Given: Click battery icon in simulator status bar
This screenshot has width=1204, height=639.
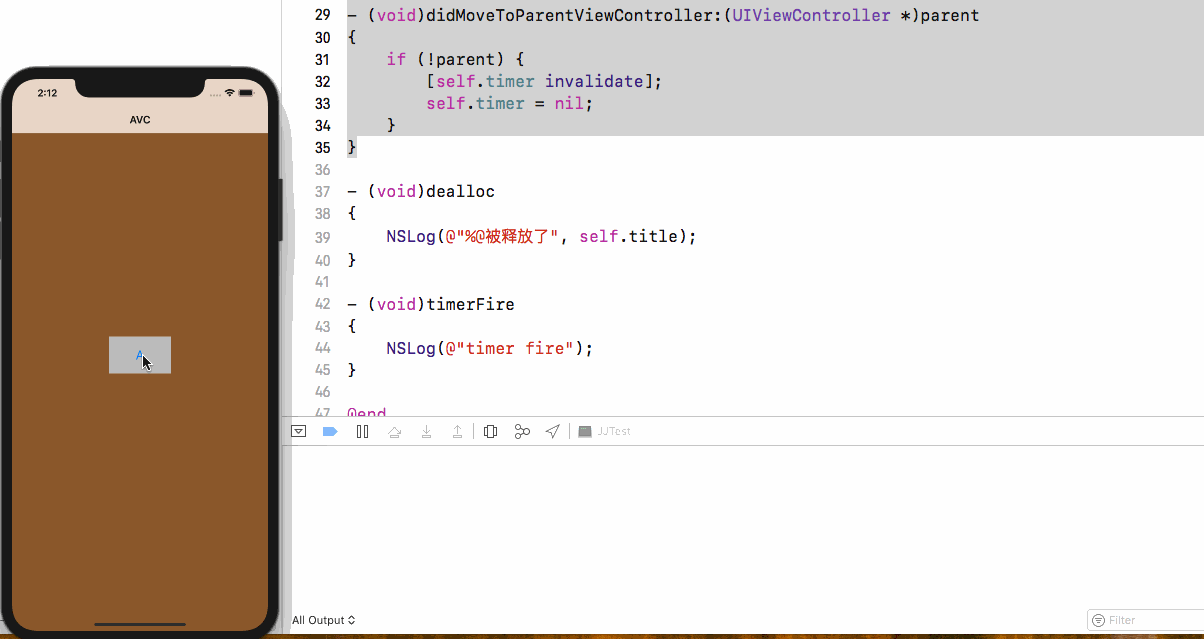Looking at the screenshot, I should tap(247, 93).
